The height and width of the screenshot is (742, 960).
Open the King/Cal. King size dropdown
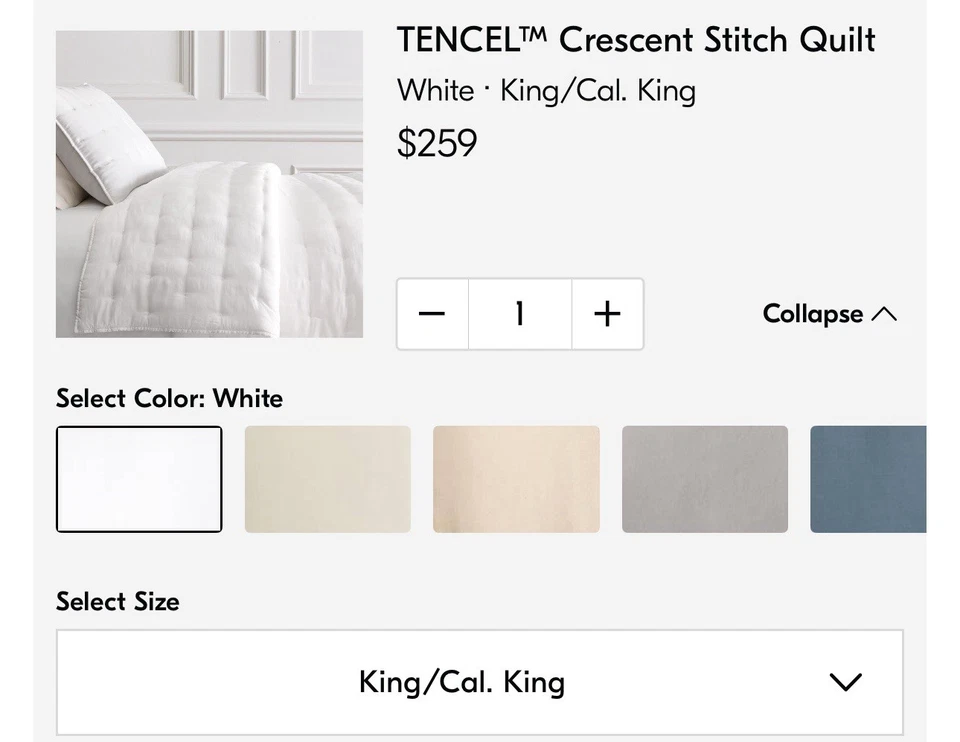[x=462, y=682]
